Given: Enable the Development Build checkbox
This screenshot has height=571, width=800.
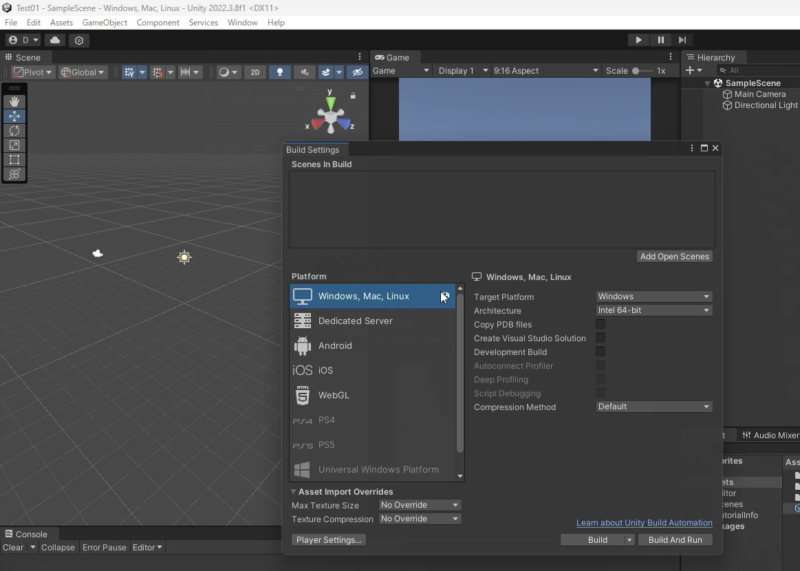Looking at the screenshot, I should coord(601,352).
